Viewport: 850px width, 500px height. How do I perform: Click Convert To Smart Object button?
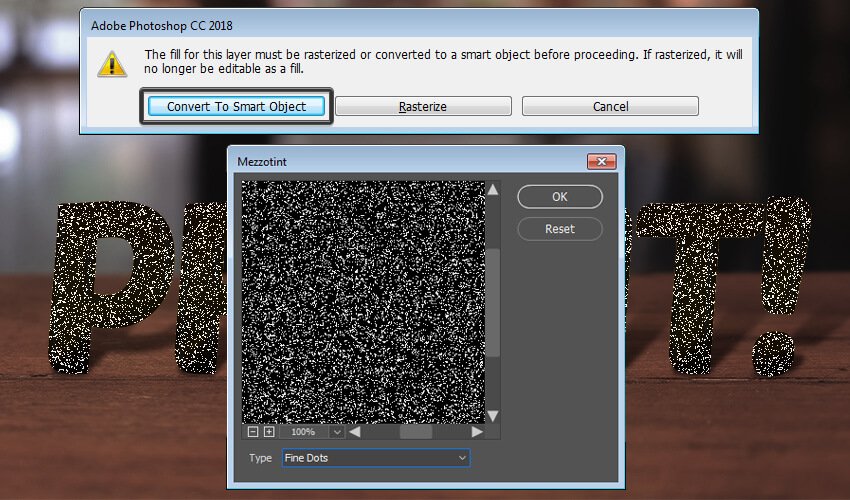pos(236,106)
